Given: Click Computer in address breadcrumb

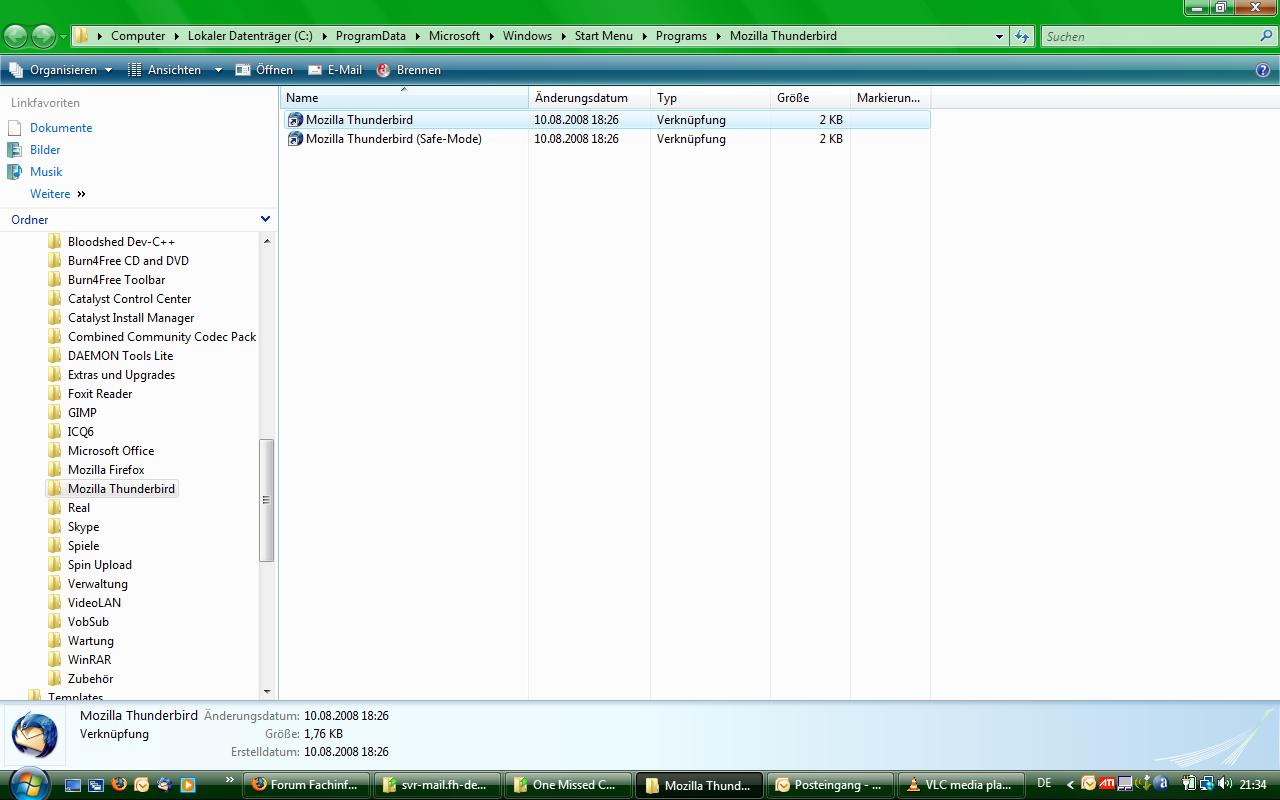Looking at the screenshot, I should (x=138, y=36).
